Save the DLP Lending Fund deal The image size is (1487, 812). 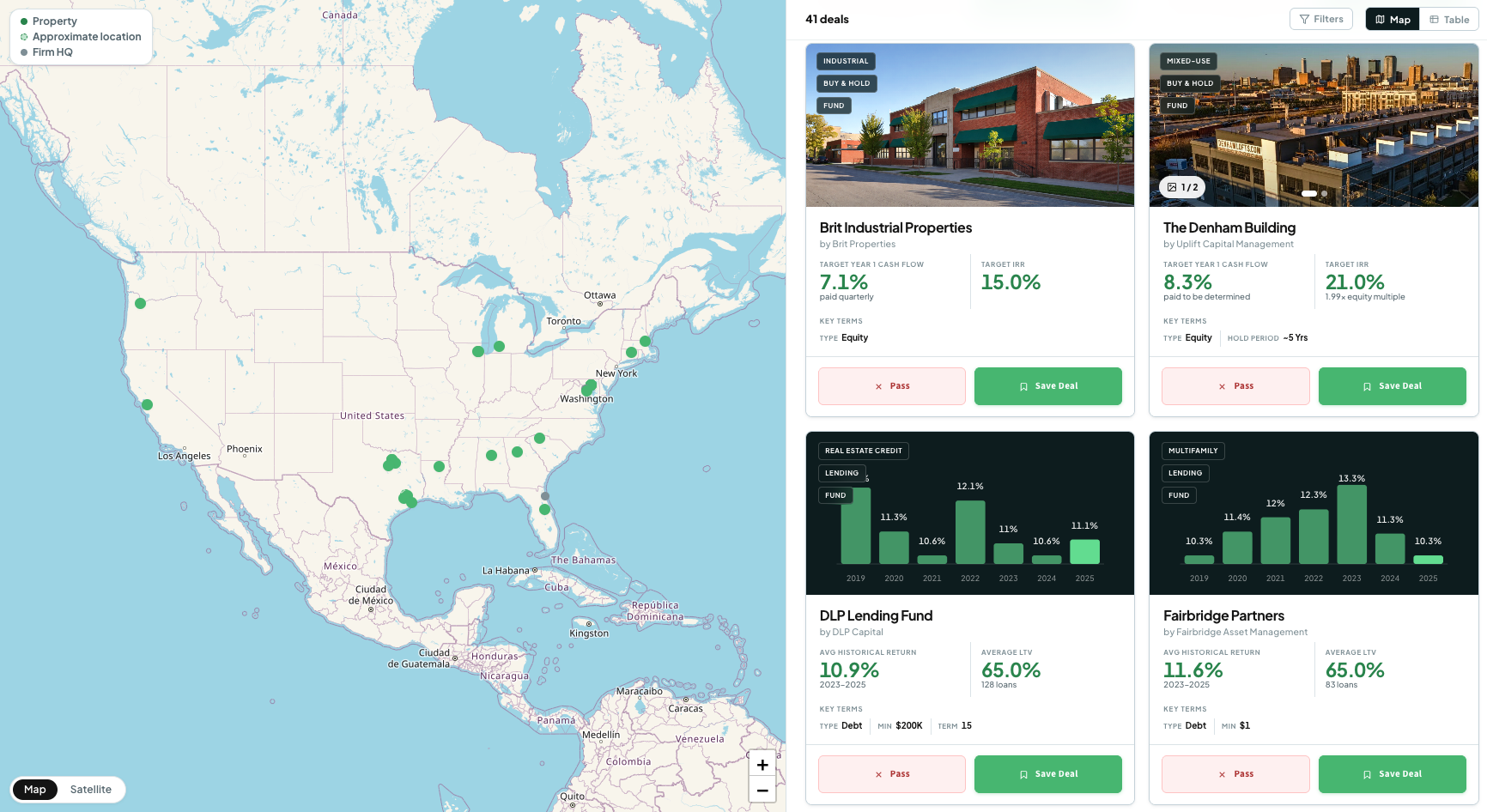click(x=1048, y=774)
